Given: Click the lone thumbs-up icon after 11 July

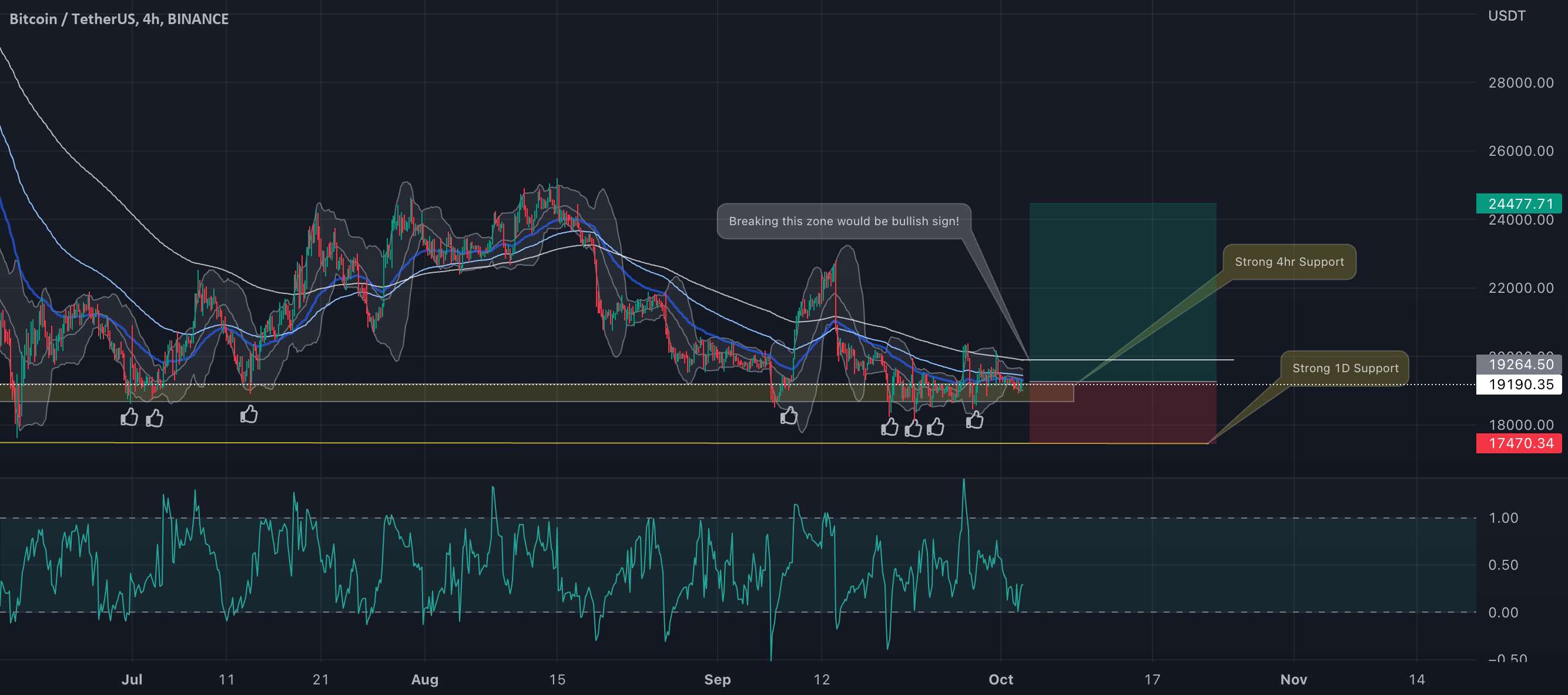Looking at the screenshot, I should 249,415.
